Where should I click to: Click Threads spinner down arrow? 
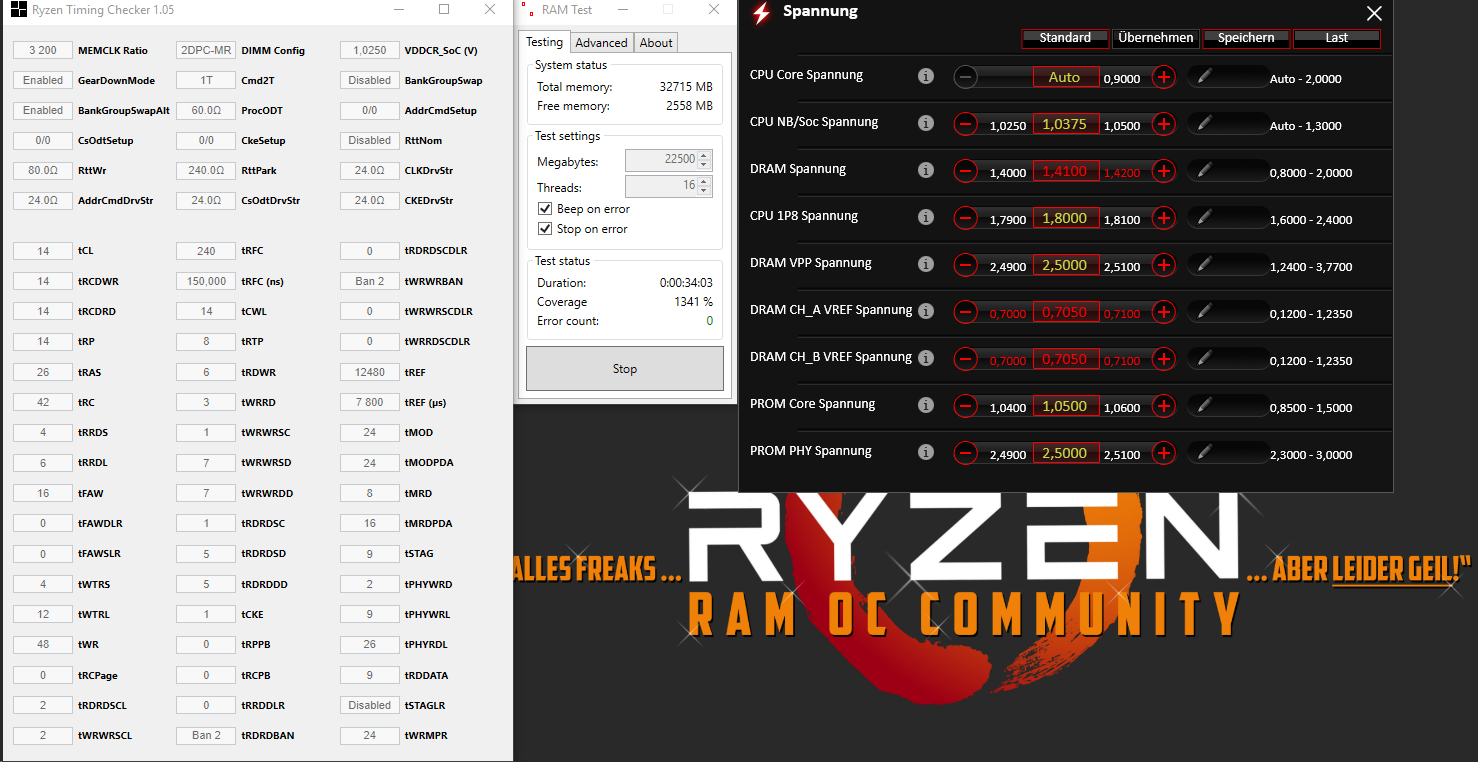pos(705,191)
